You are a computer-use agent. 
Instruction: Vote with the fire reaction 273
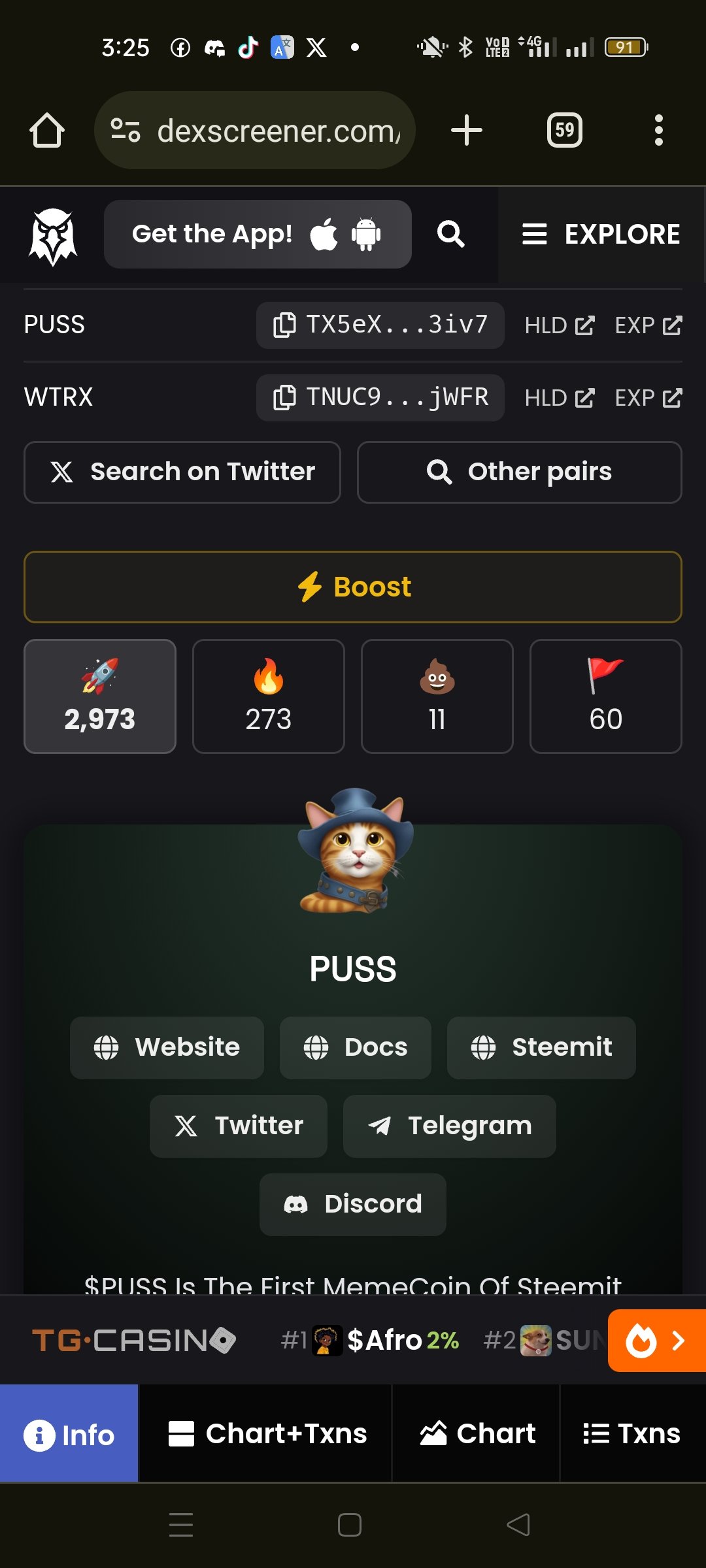click(x=269, y=696)
